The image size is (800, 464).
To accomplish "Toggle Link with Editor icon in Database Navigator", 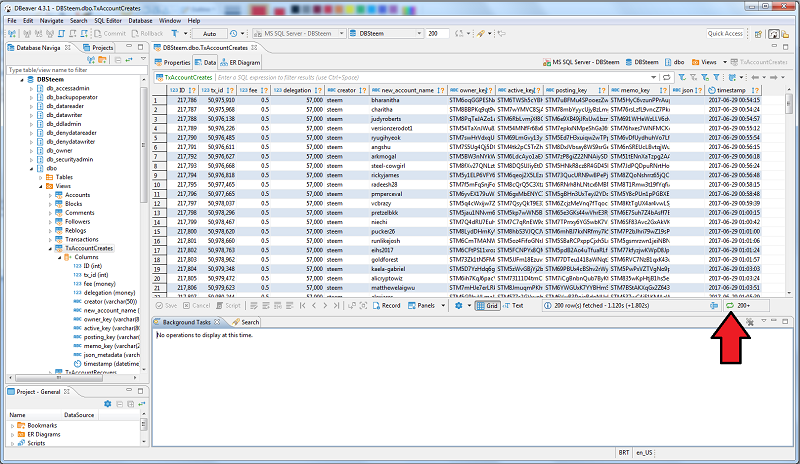I will [129, 60].
